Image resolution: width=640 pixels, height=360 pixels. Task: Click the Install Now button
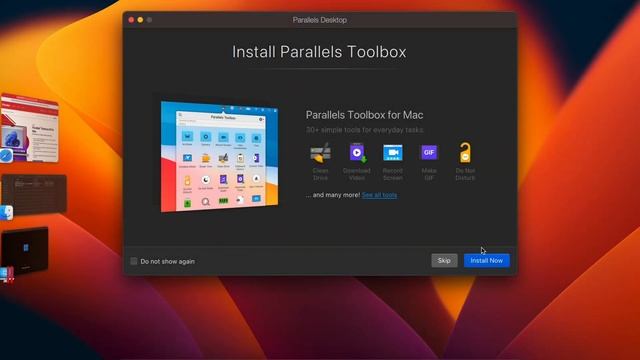[487, 260]
